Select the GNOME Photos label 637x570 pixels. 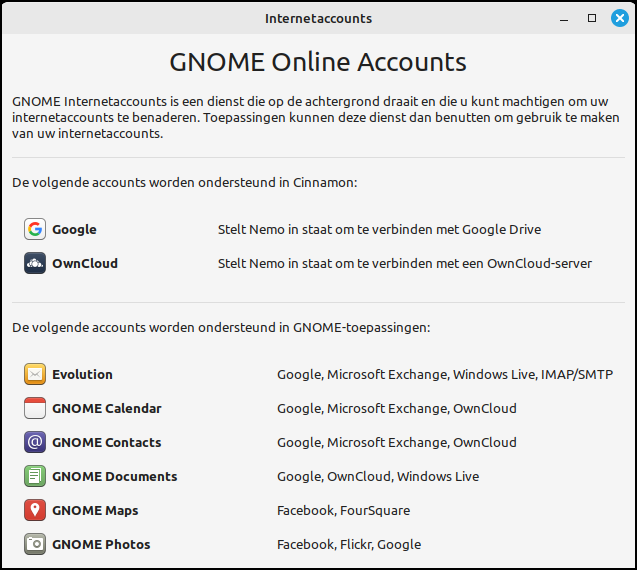pos(101,544)
